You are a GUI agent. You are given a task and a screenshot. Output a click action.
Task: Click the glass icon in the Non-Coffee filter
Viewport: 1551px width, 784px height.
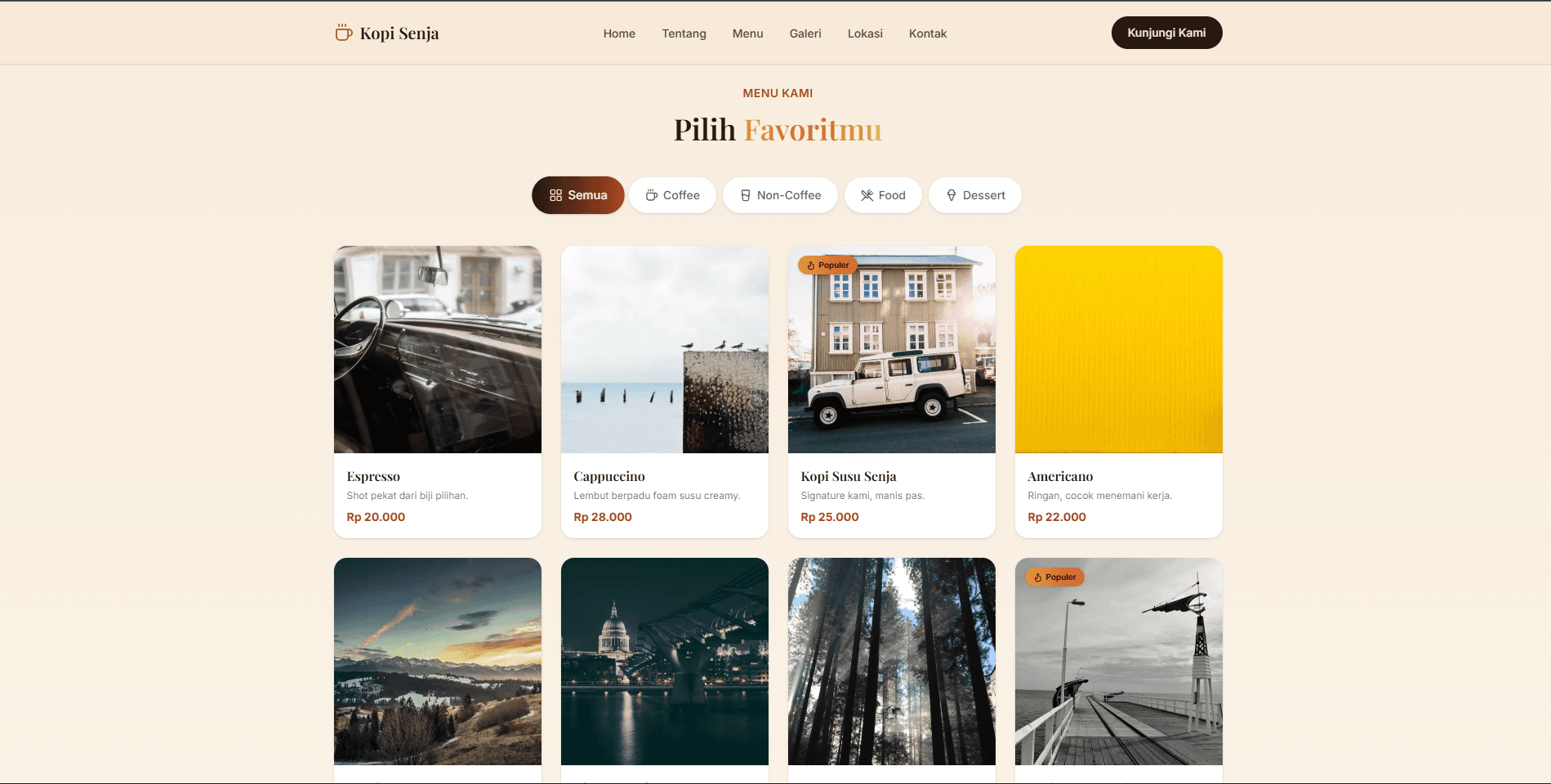pos(745,195)
